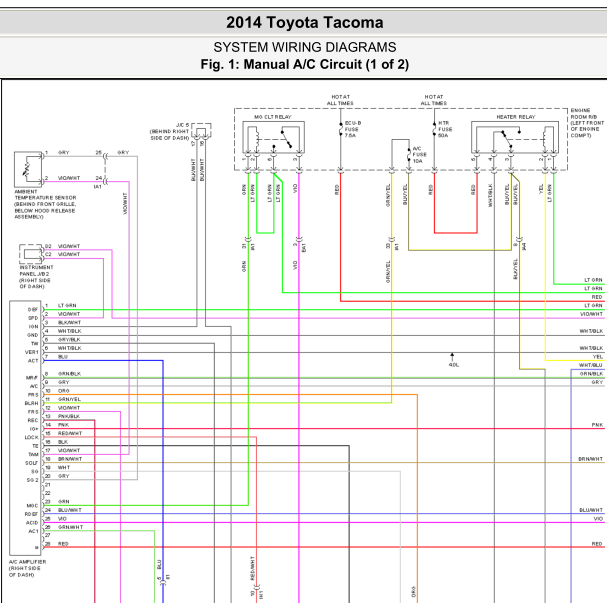
Task: Click the "MRF" amplifier terminal label
Action: (32, 378)
